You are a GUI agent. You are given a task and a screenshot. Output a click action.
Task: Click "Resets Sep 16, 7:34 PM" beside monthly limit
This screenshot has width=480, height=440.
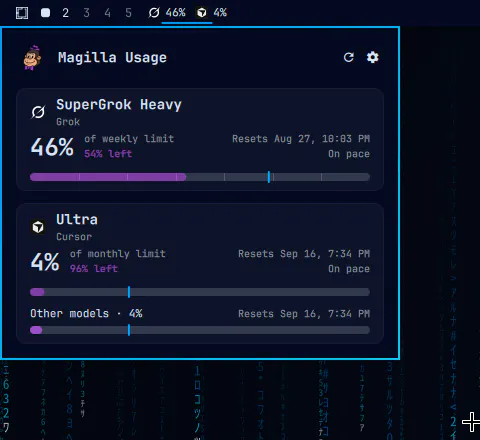tap(304, 254)
